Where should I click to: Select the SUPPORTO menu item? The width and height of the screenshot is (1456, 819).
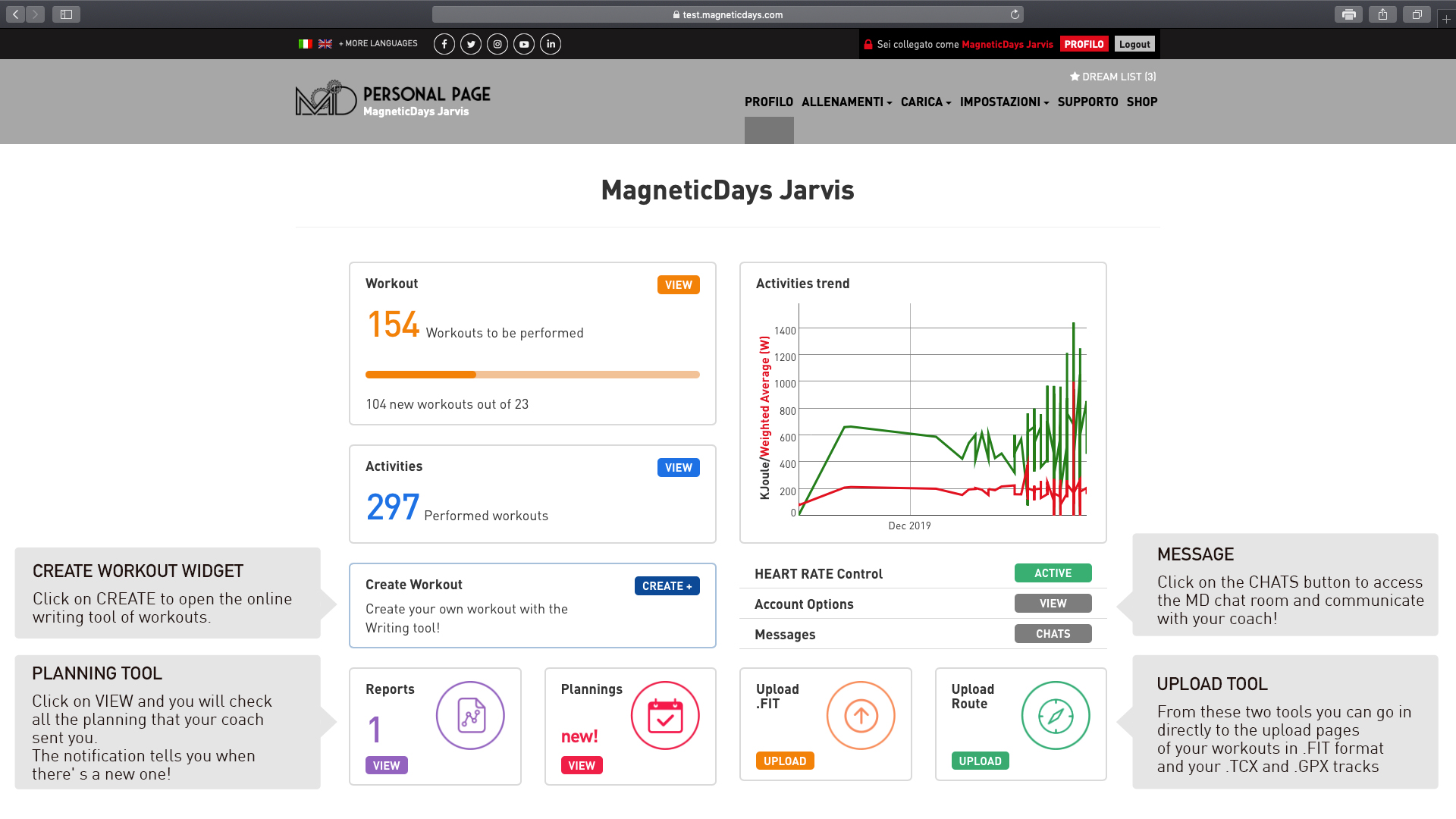[1087, 102]
